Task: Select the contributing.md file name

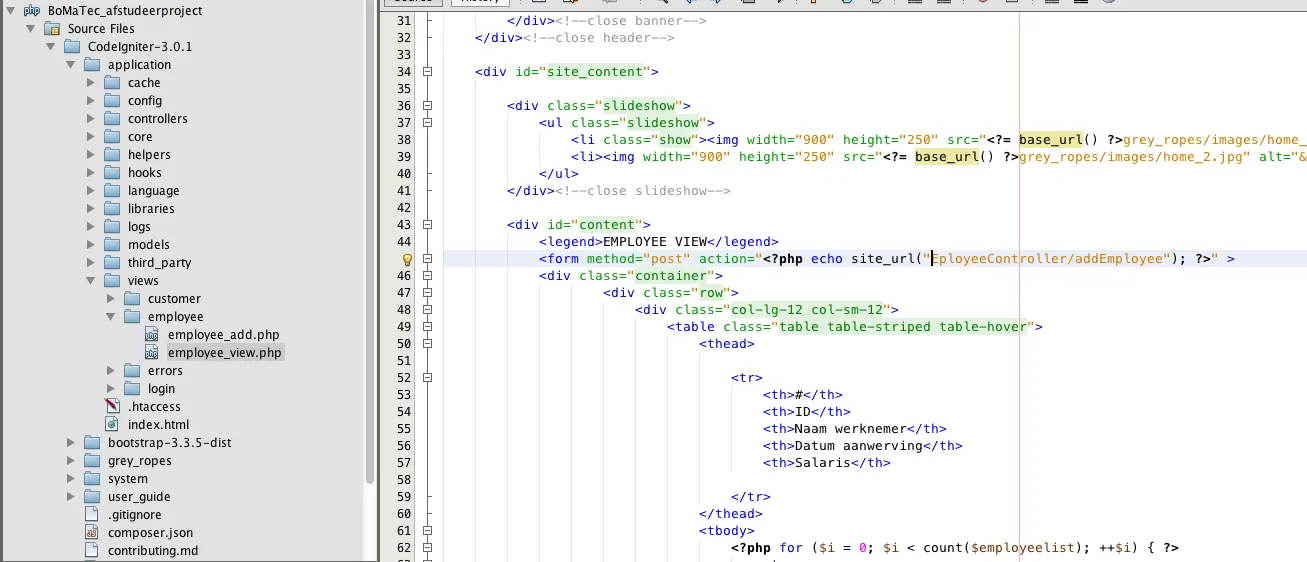Action: [153, 551]
